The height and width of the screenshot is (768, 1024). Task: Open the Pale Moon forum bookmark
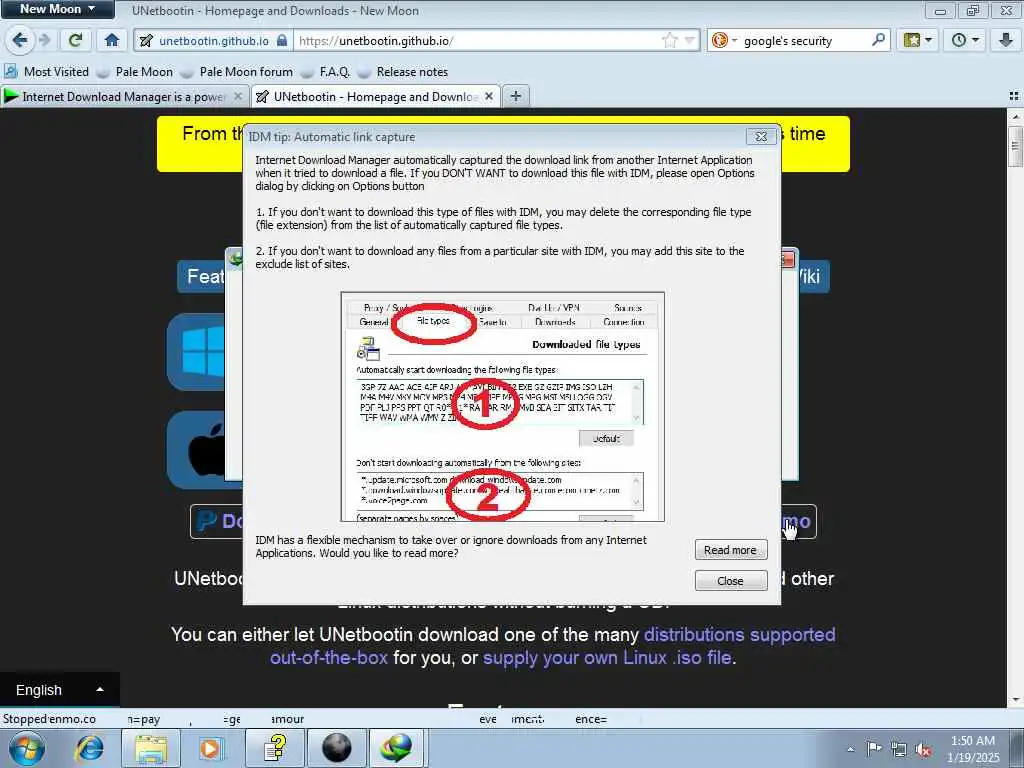(236, 72)
